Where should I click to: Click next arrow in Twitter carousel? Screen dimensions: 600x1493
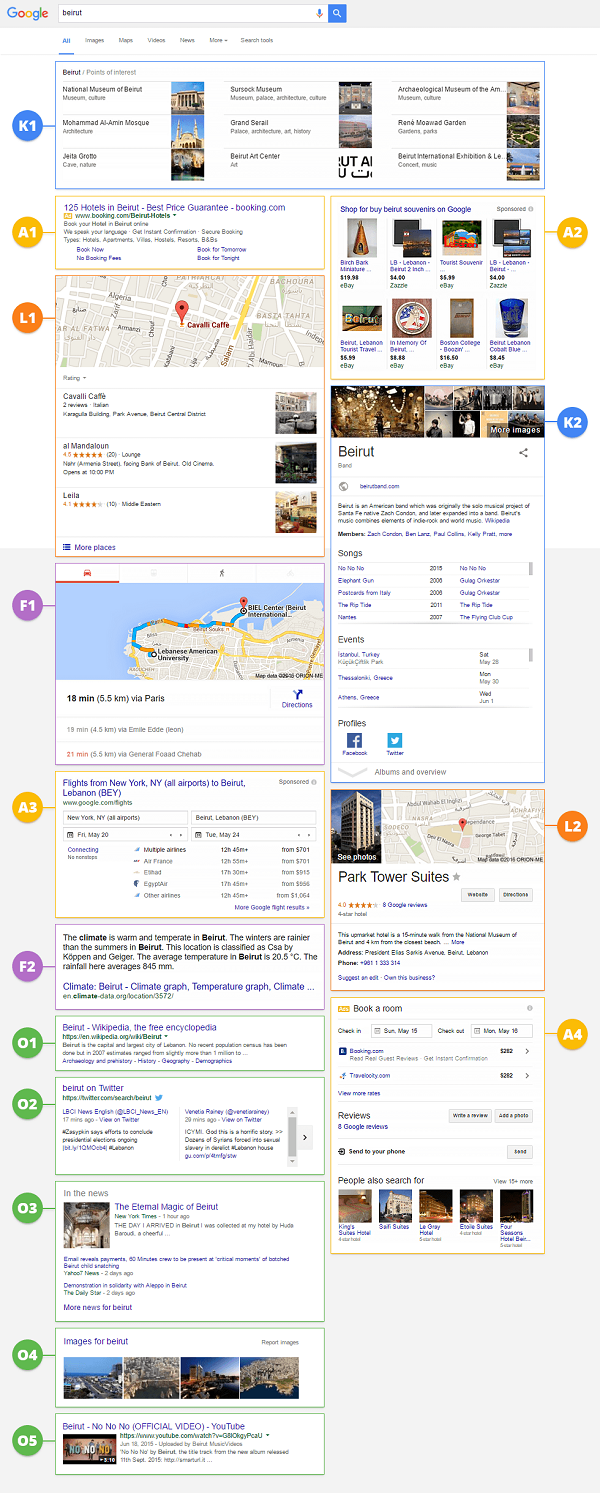click(x=305, y=1136)
